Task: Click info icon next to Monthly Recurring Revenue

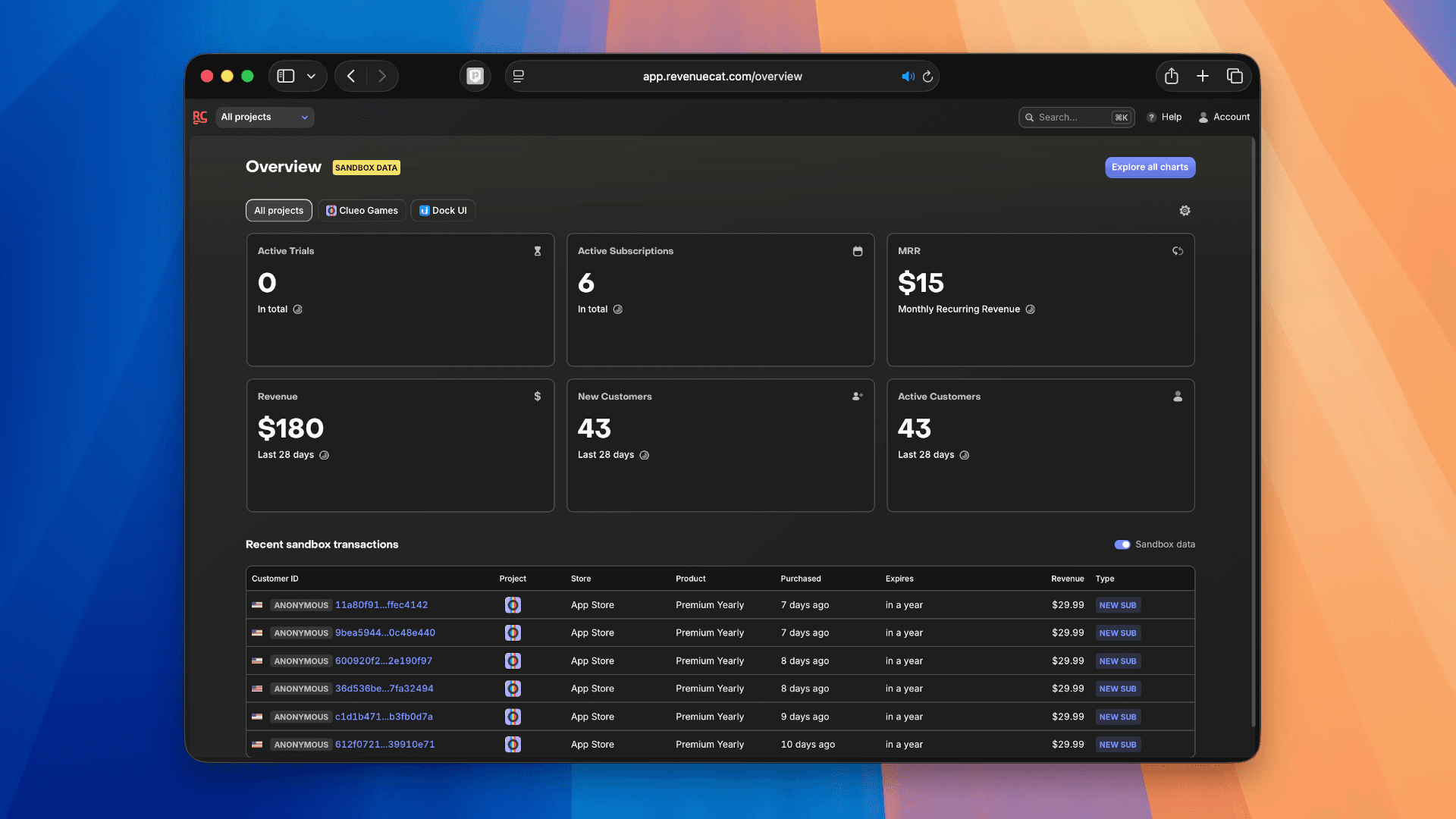Action: coord(1030,309)
